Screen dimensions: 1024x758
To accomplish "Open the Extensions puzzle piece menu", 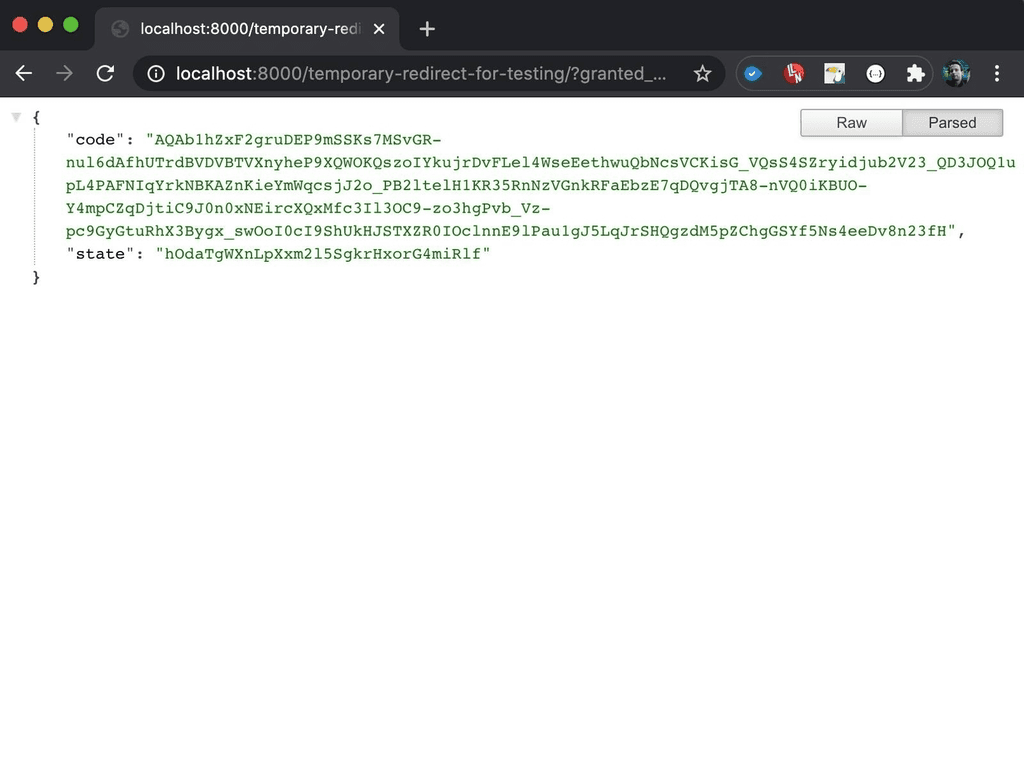I will point(914,73).
